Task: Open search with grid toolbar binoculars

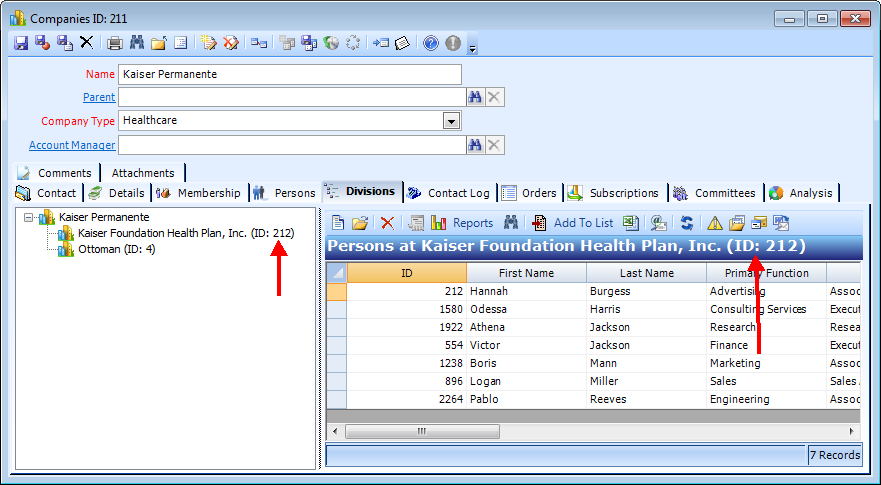Action: tap(510, 223)
